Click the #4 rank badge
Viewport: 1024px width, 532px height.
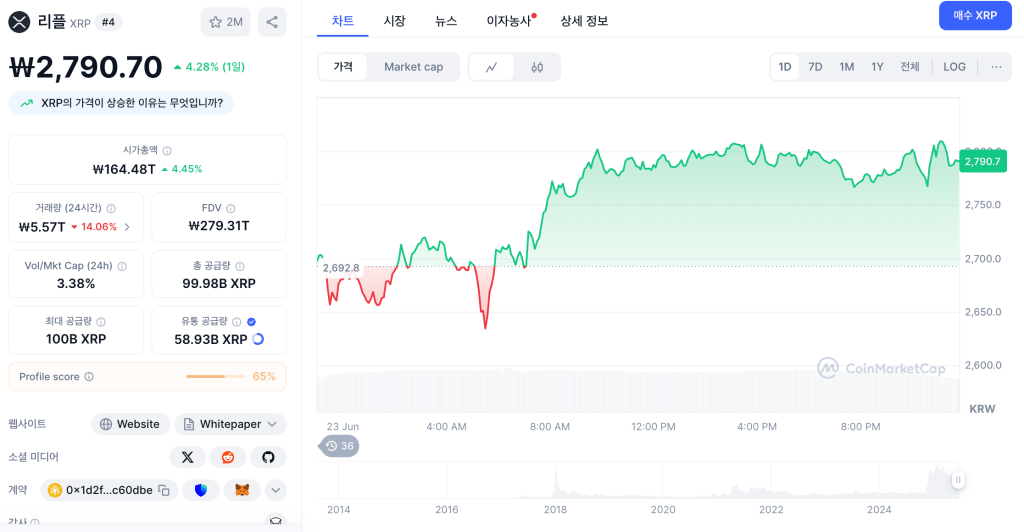click(x=108, y=22)
